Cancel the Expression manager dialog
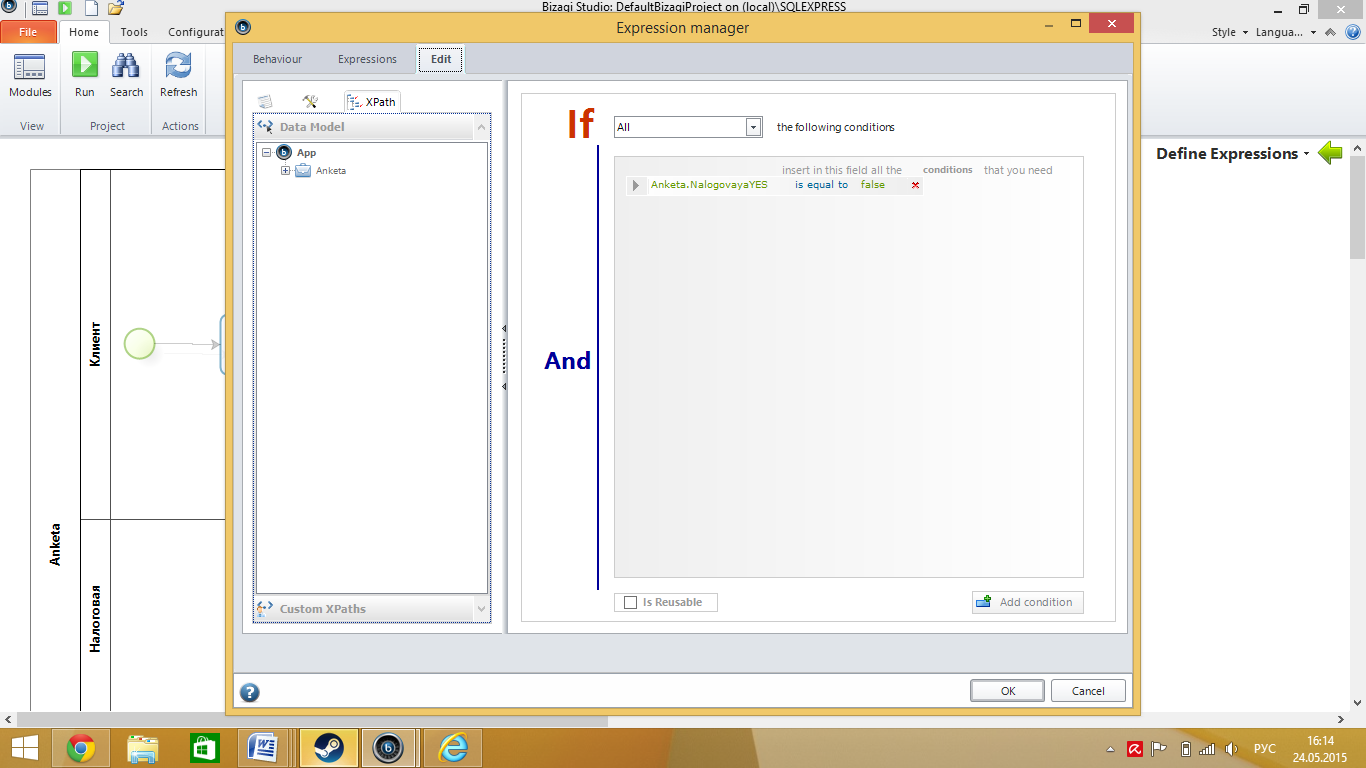 coord(1088,691)
